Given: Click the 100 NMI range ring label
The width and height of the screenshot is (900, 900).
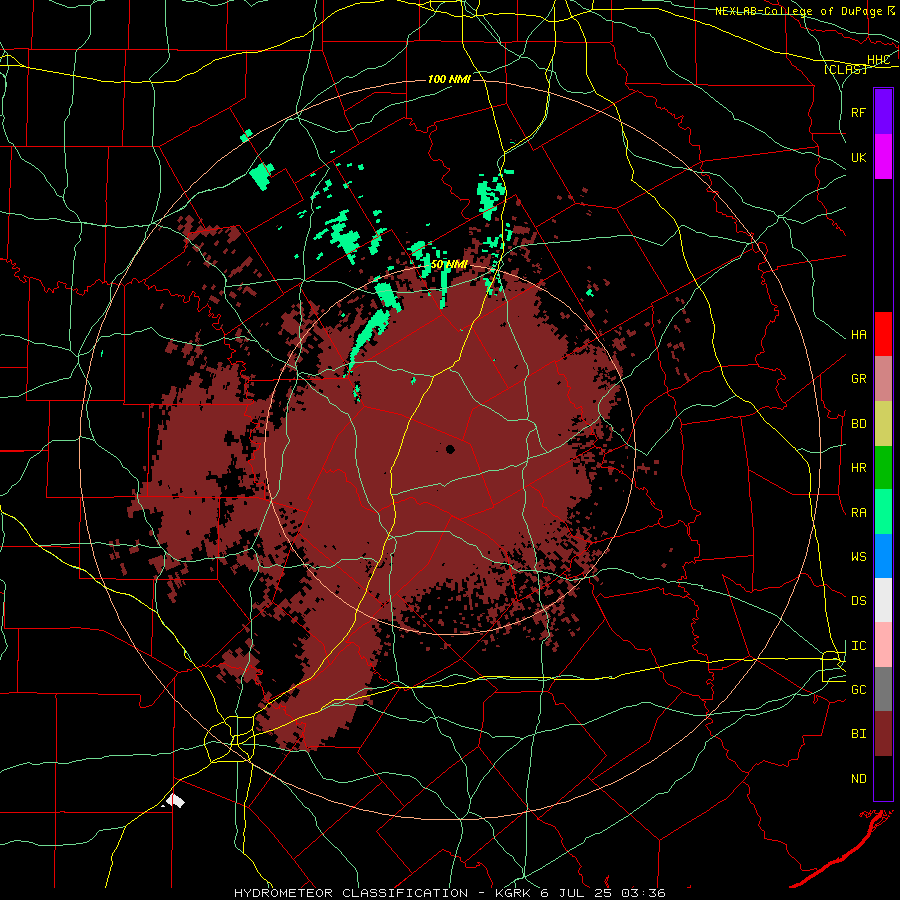Looking at the screenshot, I should (x=449, y=79).
